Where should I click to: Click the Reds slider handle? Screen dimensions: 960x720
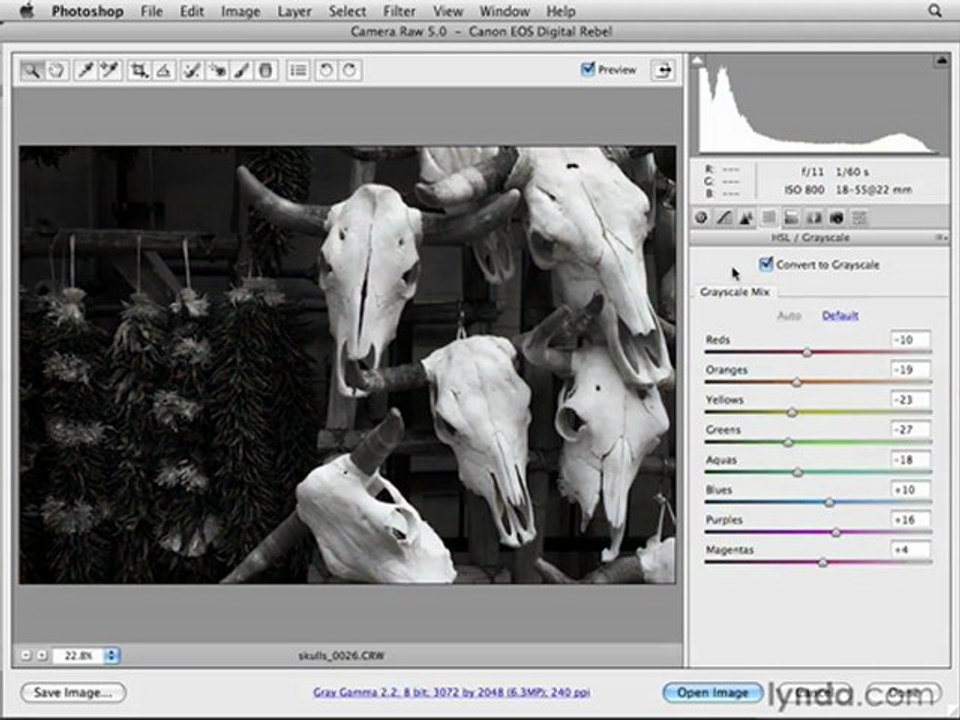(x=807, y=352)
